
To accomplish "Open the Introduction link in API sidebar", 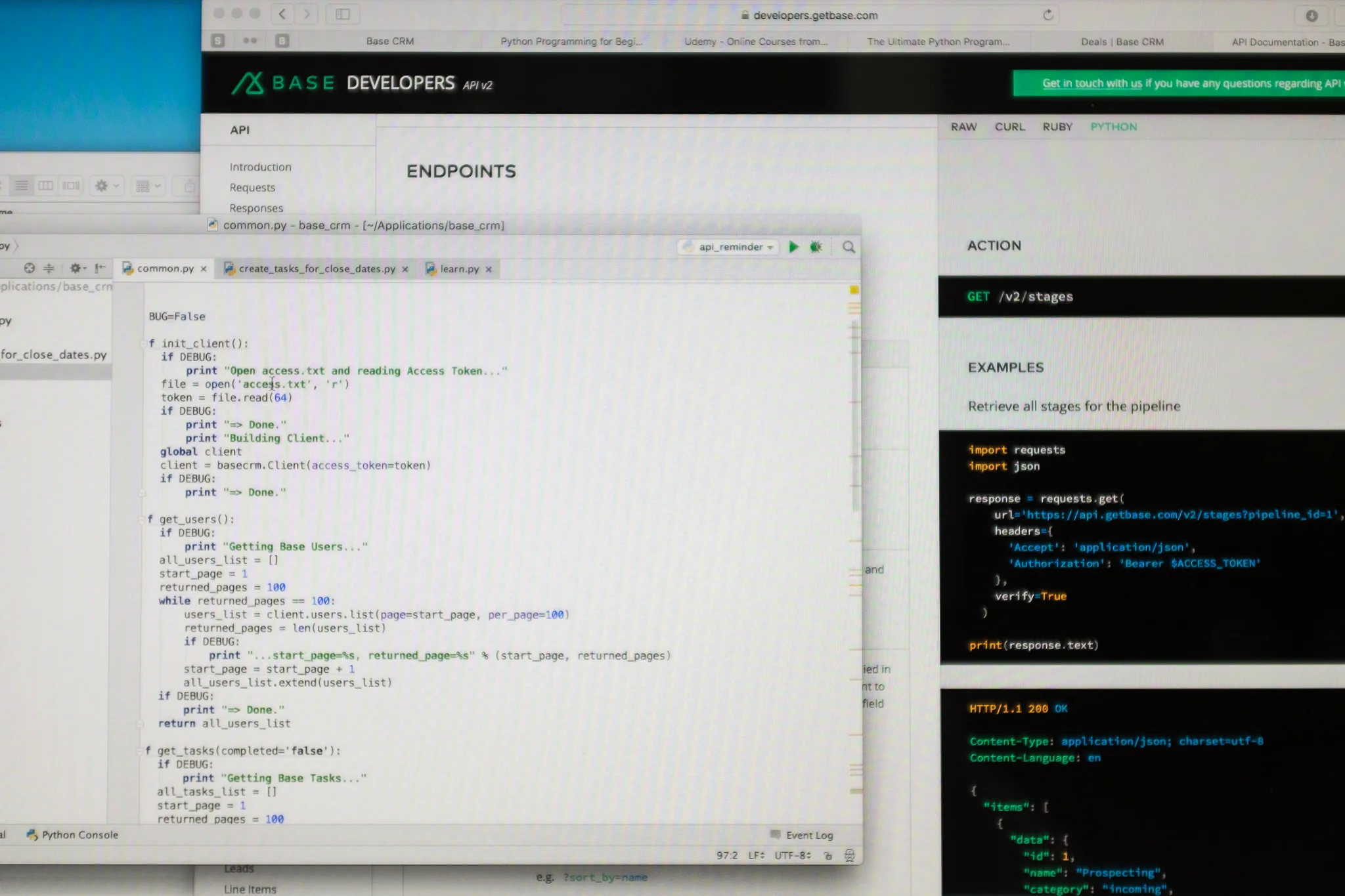I will point(260,167).
